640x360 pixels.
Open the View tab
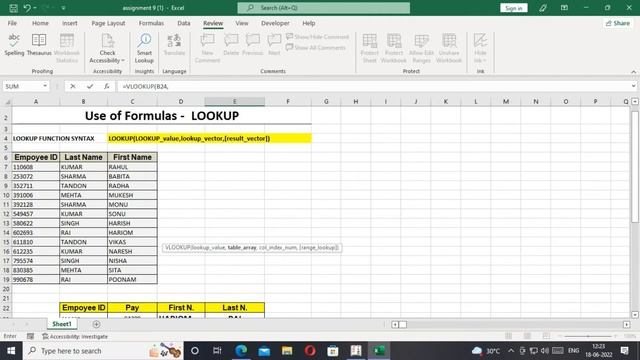tap(242, 23)
